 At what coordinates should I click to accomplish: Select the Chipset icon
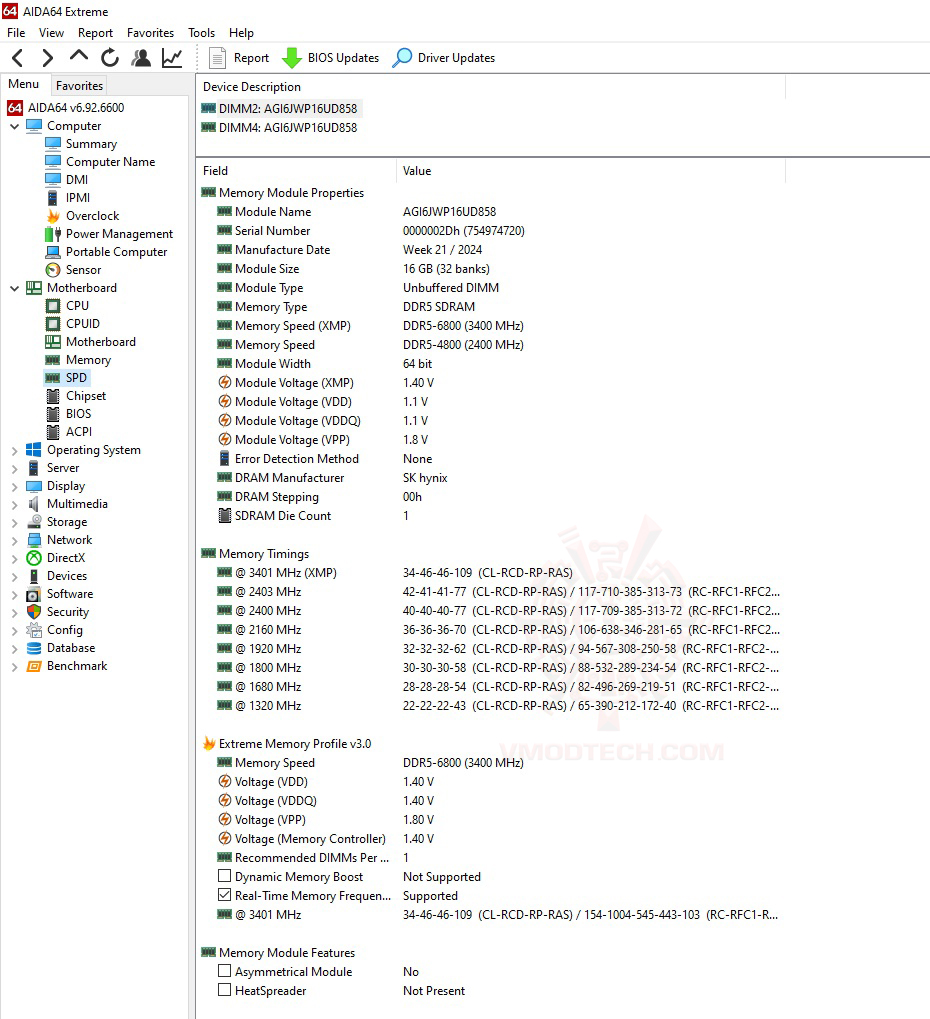[x=53, y=396]
